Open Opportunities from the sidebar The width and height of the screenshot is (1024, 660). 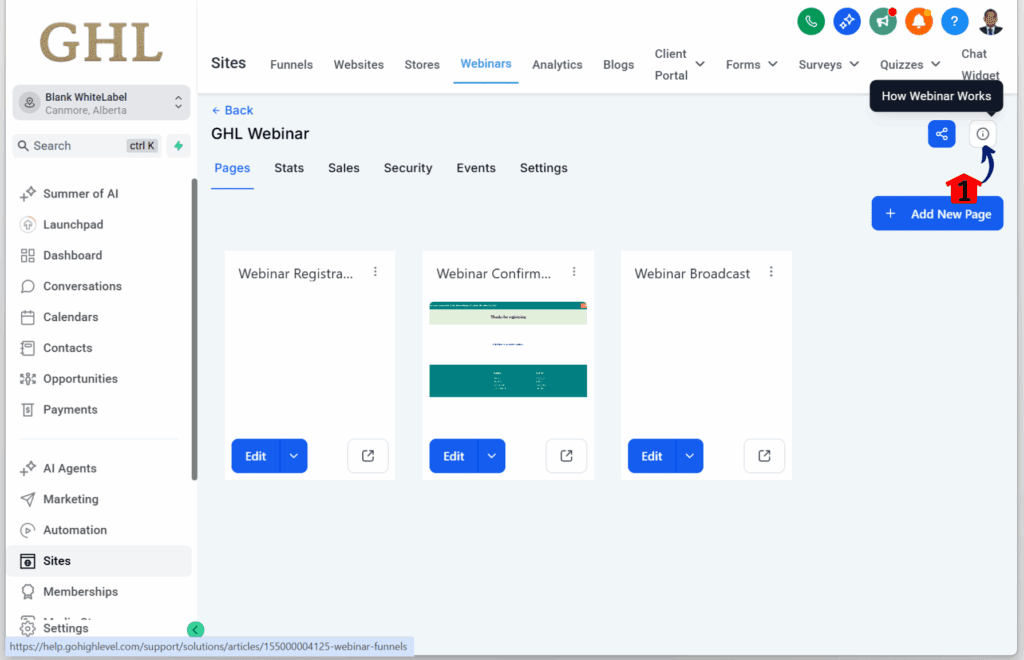click(80, 379)
